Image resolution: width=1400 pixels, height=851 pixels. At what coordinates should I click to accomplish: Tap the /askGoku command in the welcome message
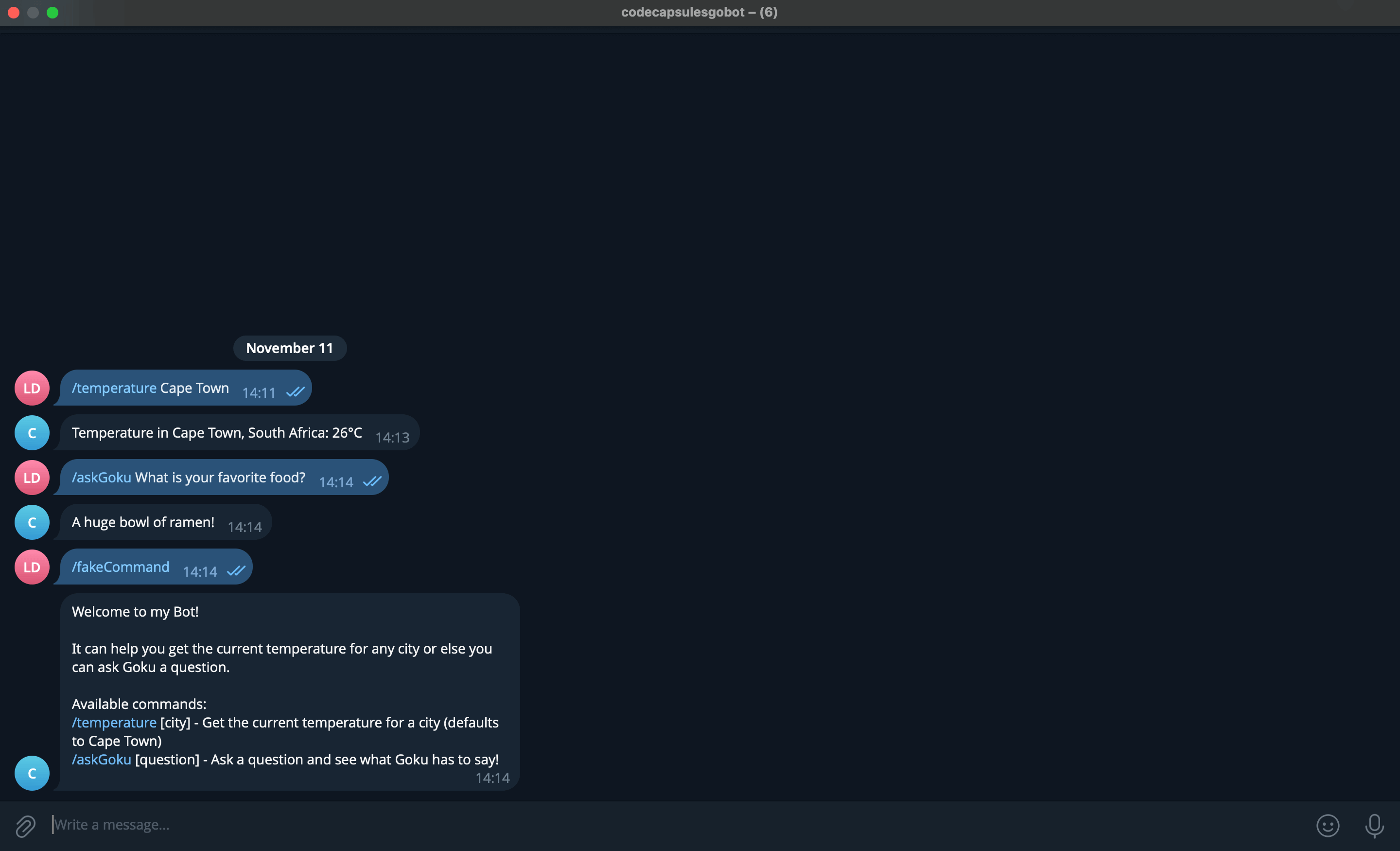pos(101,760)
